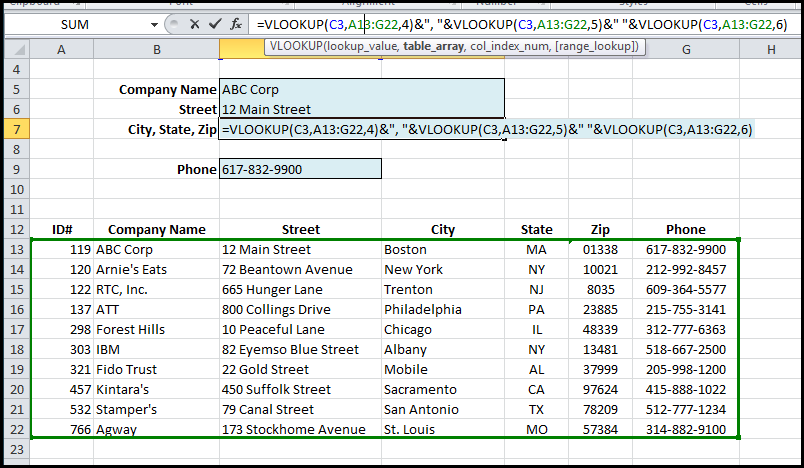Viewport: 804px width, 468px height.
Task: Click the 'Forest Hills' company cell
Action: pyautogui.click(x=156, y=330)
